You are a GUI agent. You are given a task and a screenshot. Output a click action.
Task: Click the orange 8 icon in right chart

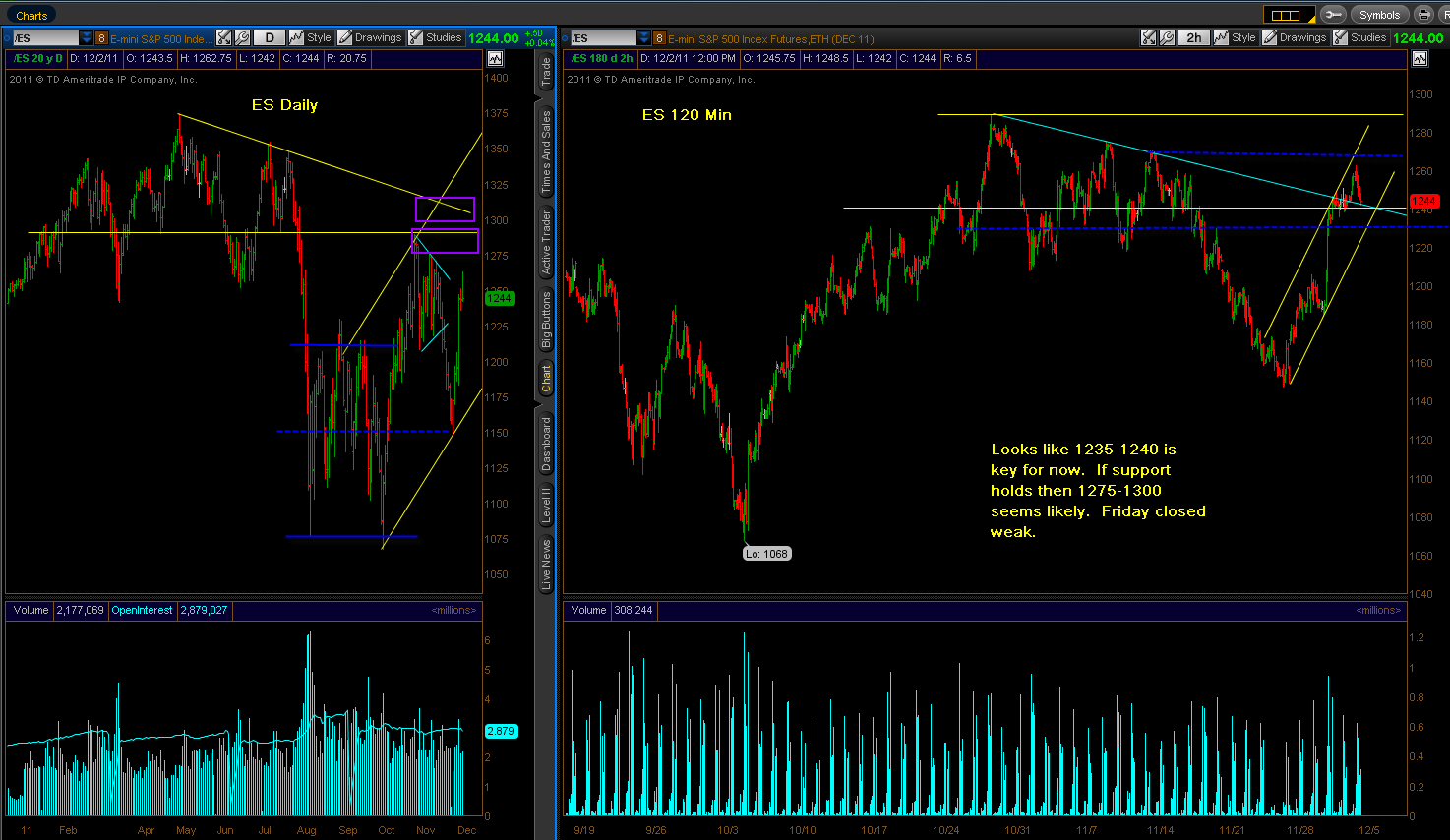(x=659, y=38)
